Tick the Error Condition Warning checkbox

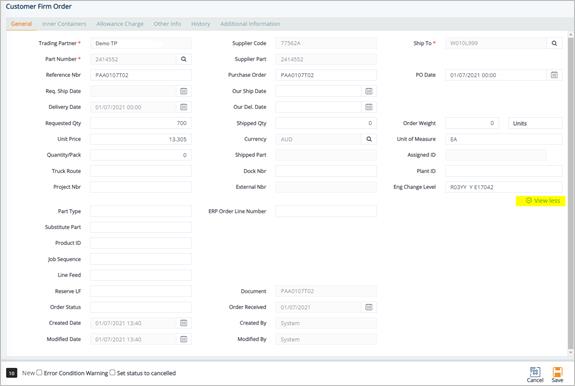pos(39,372)
